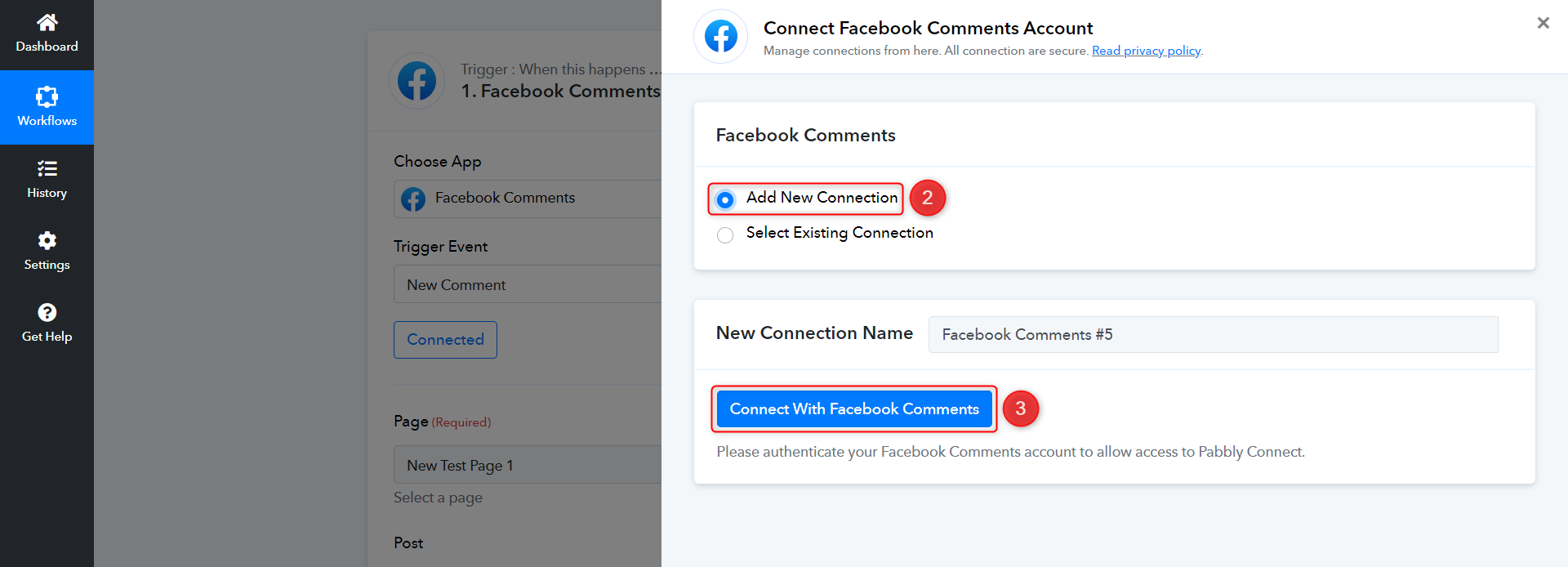
Task: Select the Select Existing Connection radio
Action: click(x=724, y=235)
